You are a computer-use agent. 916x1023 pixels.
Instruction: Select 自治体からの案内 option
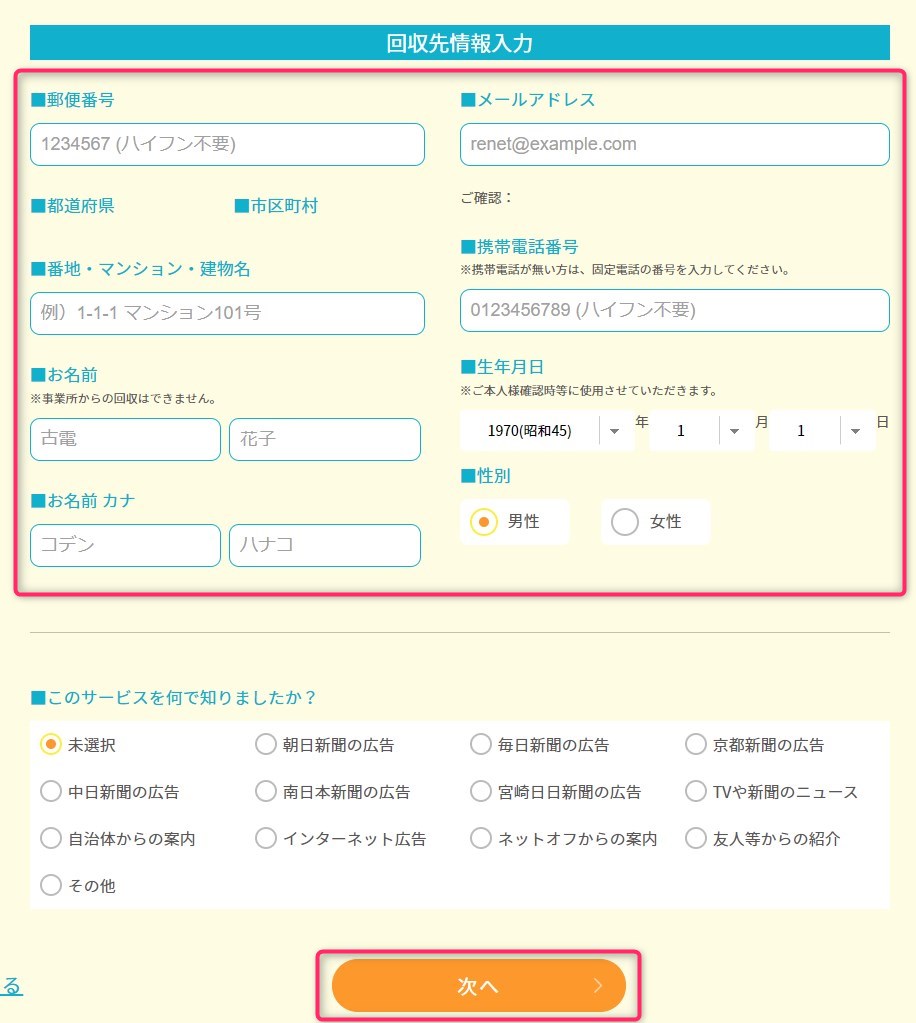(51, 838)
